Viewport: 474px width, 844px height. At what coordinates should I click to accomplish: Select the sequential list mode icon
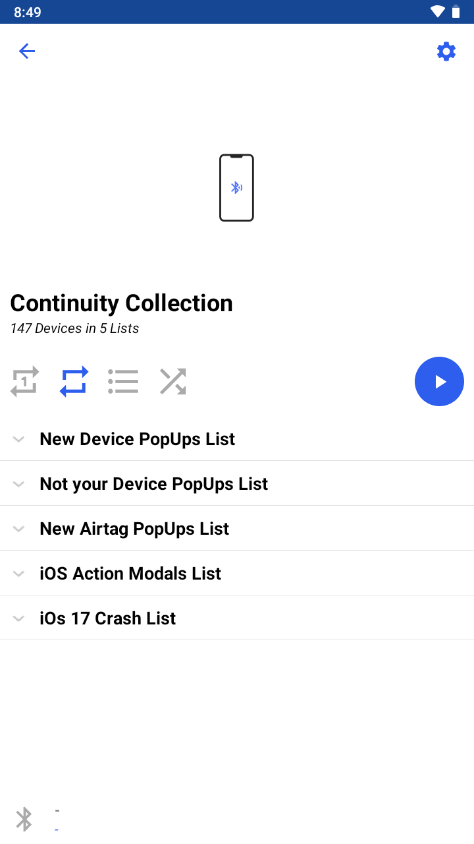tap(123, 382)
